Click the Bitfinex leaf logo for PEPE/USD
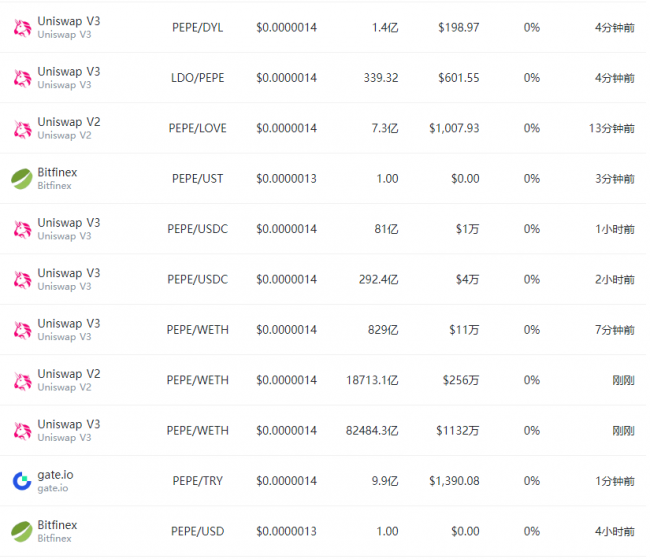The height and width of the screenshot is (559, 650). 22,532
